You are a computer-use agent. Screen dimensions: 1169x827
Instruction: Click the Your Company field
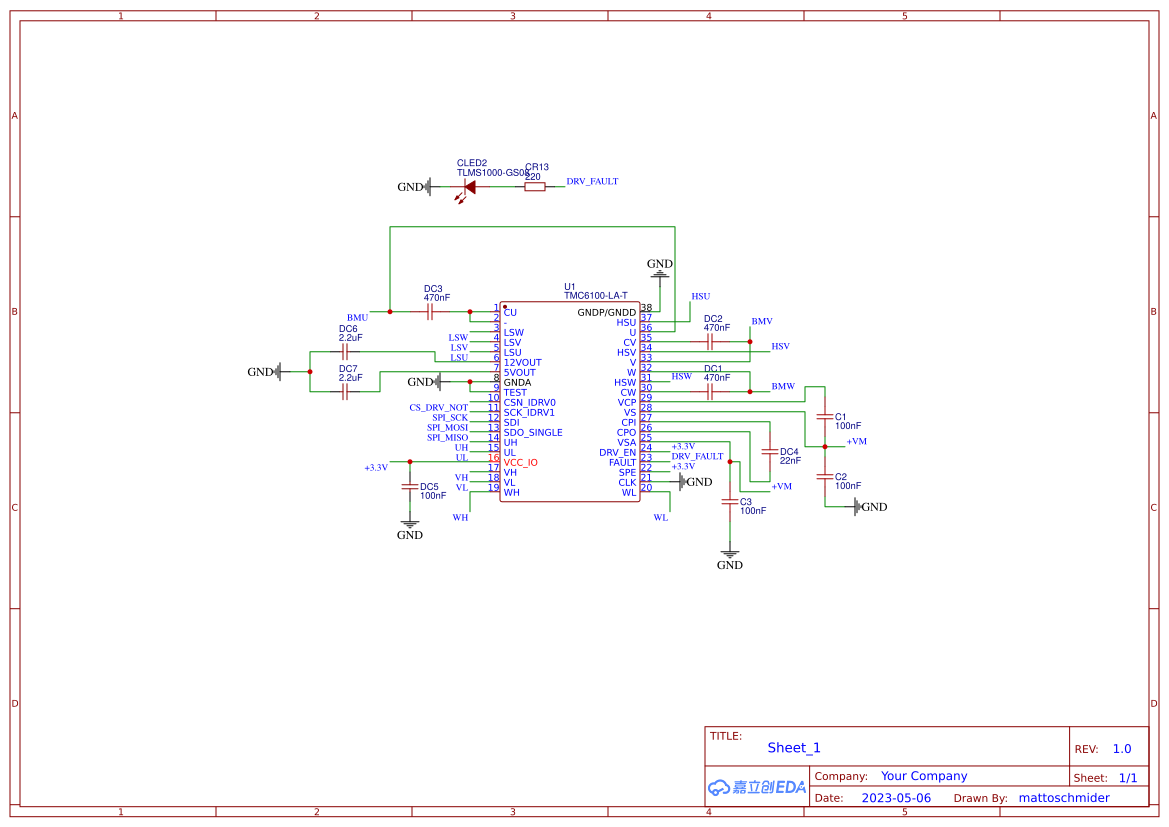click(924, 776)
